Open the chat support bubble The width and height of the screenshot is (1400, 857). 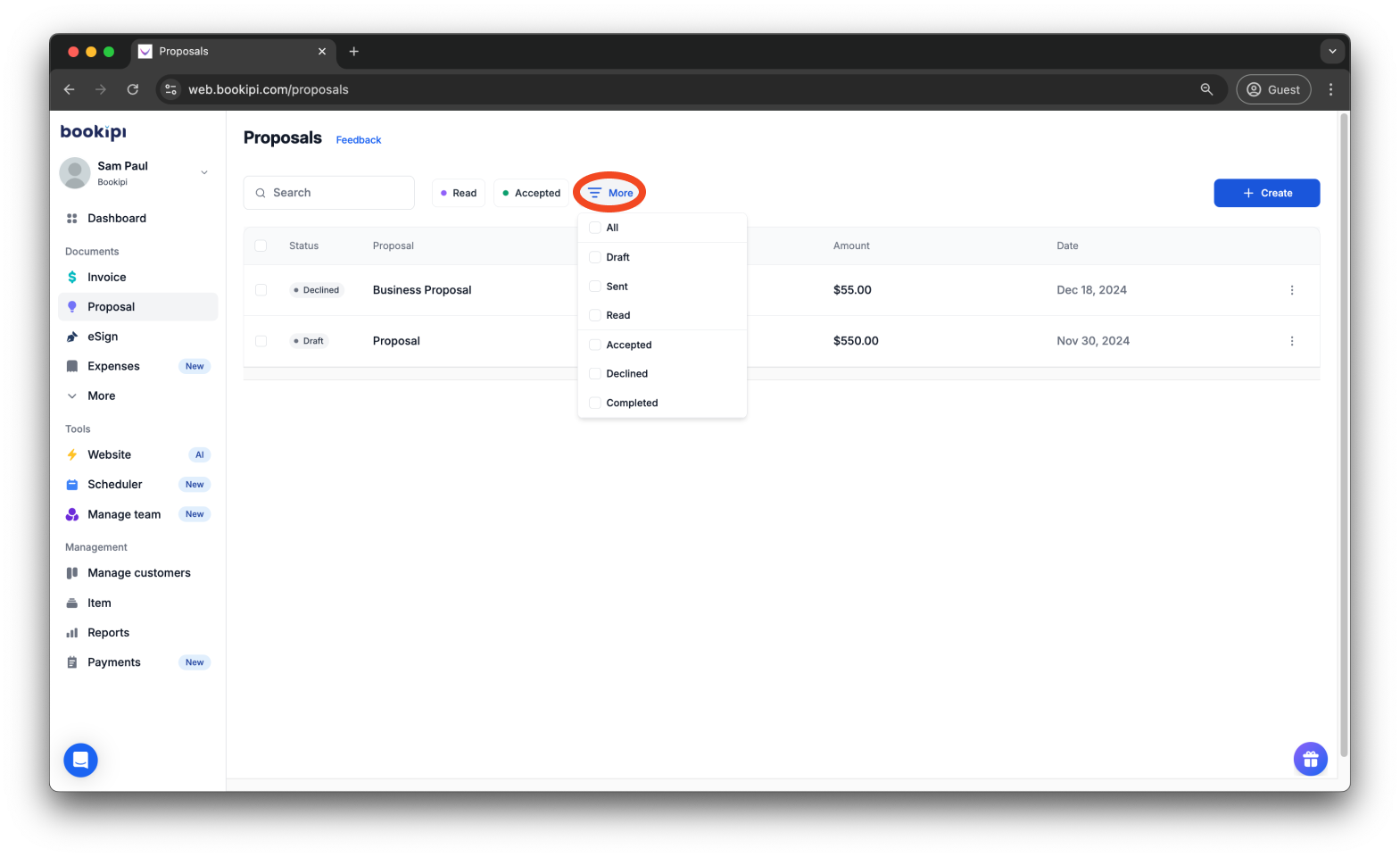[80, 760]
